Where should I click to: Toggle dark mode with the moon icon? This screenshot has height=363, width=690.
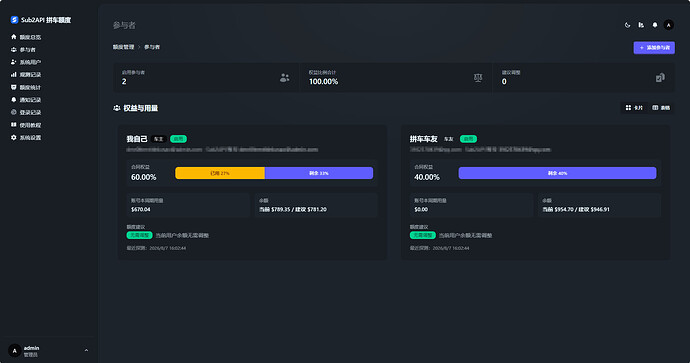[x=628, y=25]
